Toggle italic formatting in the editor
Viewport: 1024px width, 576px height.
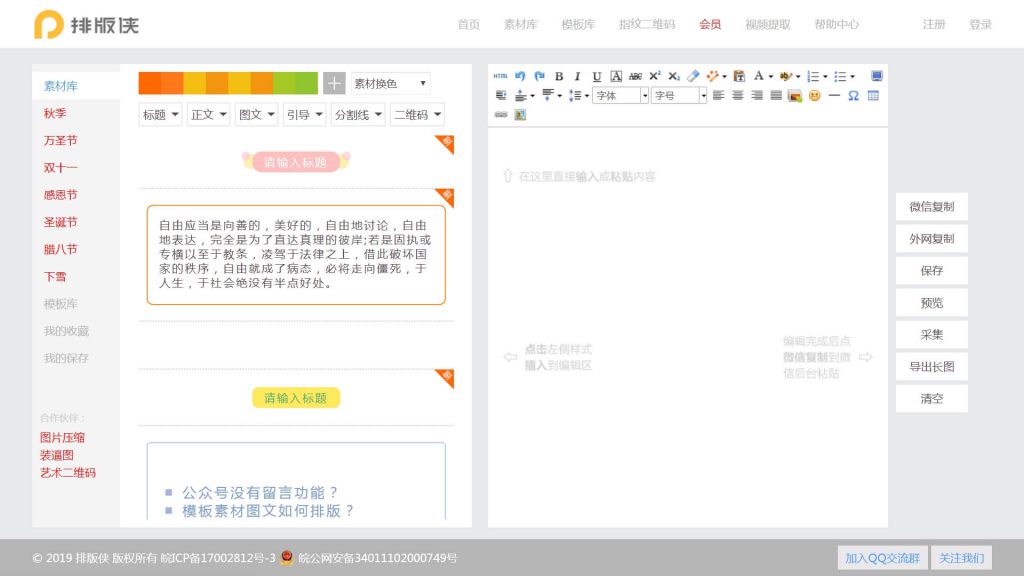click(577, 74)
